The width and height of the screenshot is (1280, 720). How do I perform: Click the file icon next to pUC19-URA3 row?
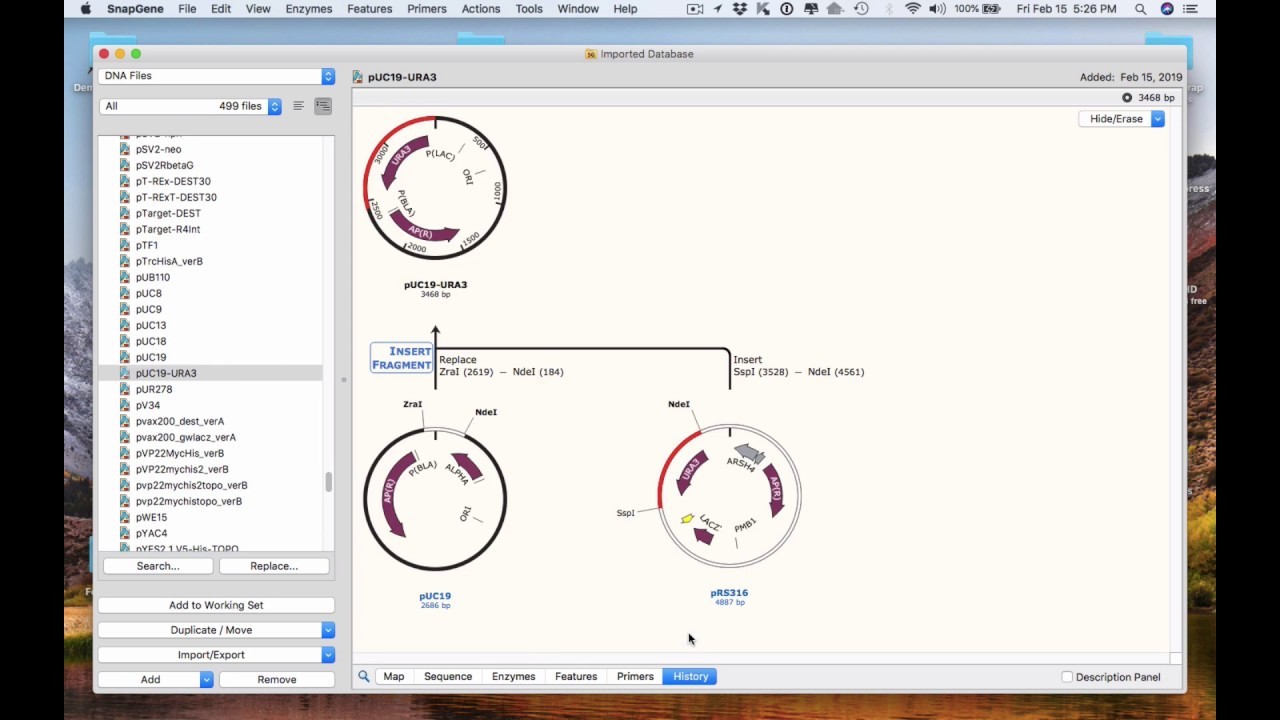tap(125, 373)
